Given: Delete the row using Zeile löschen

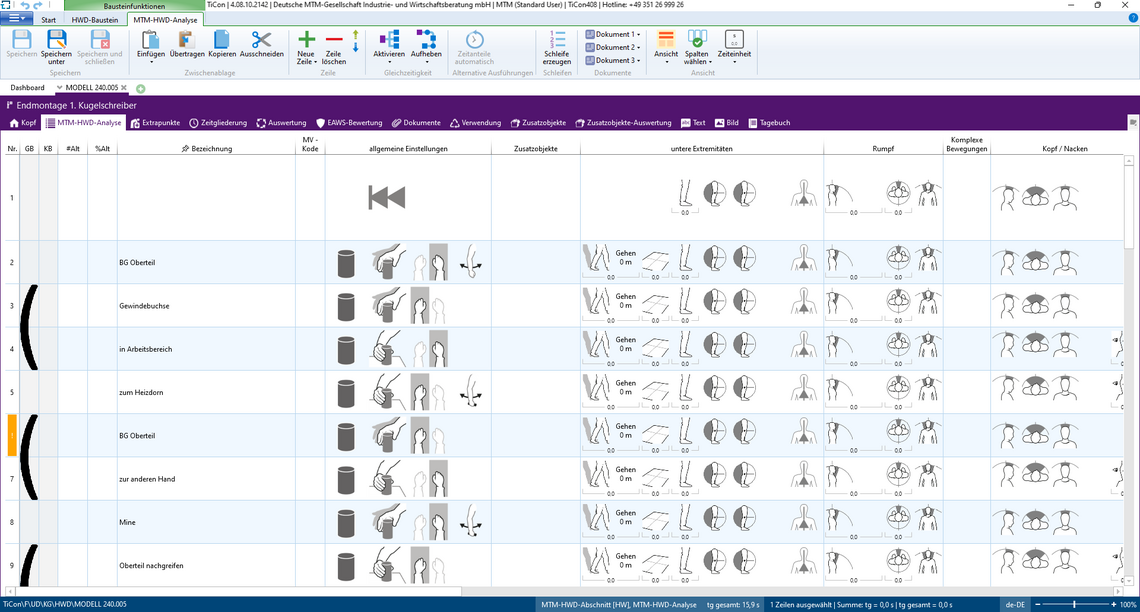Looking at the screenshot, I should [x=334, y=40].
